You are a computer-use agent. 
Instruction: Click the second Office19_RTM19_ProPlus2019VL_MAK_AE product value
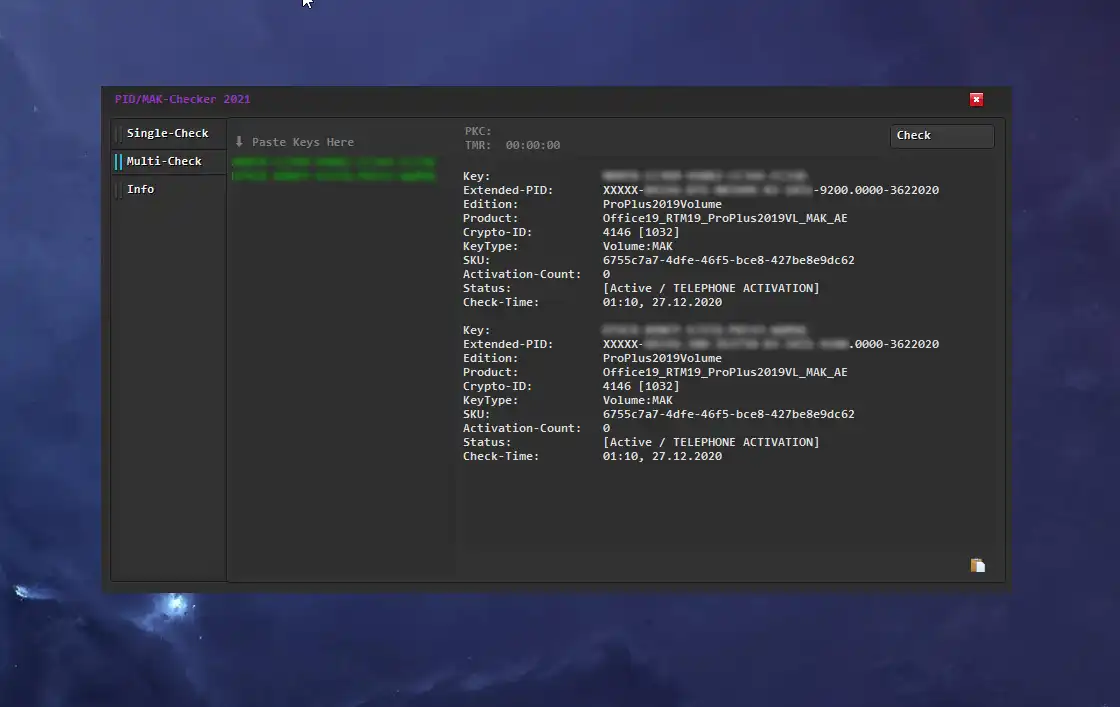725,372
